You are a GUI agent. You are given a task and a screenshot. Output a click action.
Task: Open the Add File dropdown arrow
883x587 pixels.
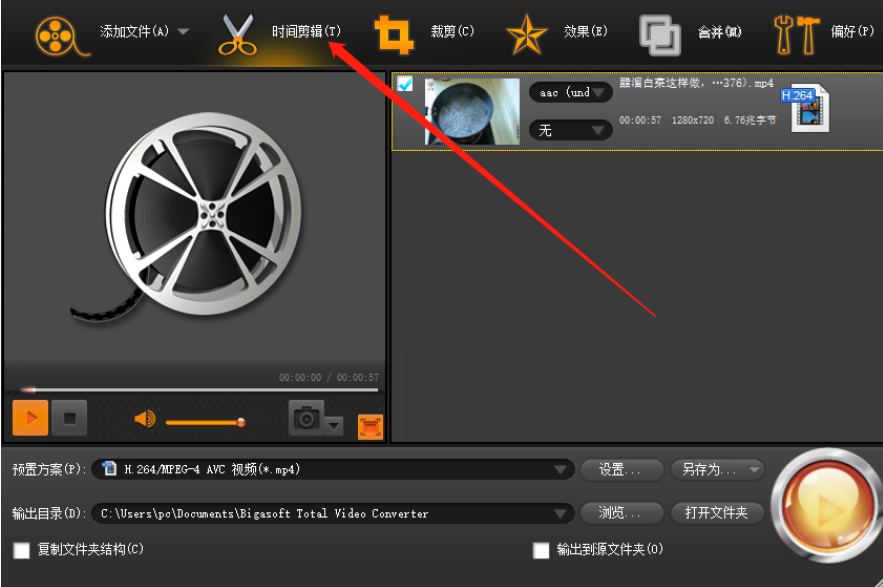coord(184,32)
